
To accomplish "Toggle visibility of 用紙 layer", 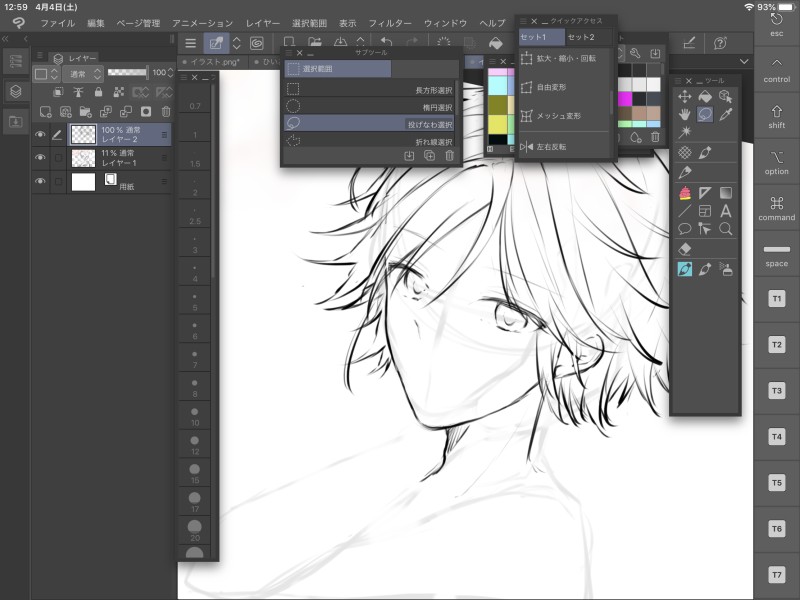I will [x=40, y=181].
